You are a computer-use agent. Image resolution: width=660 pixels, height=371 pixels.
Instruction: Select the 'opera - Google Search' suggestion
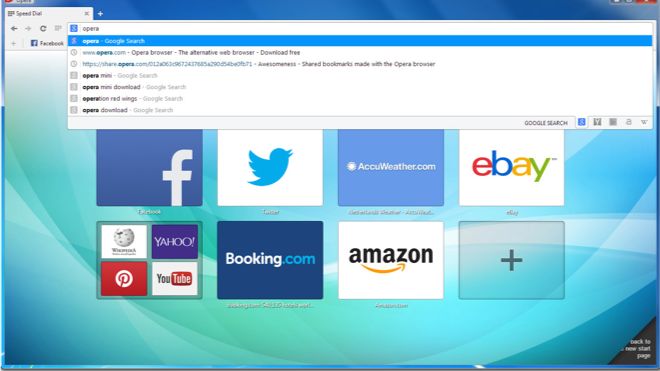360,41
